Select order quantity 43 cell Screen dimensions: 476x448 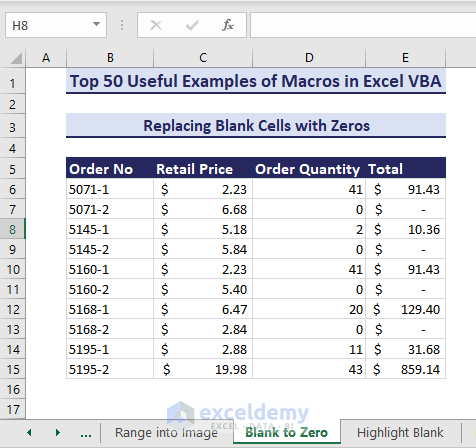[309, 369]
